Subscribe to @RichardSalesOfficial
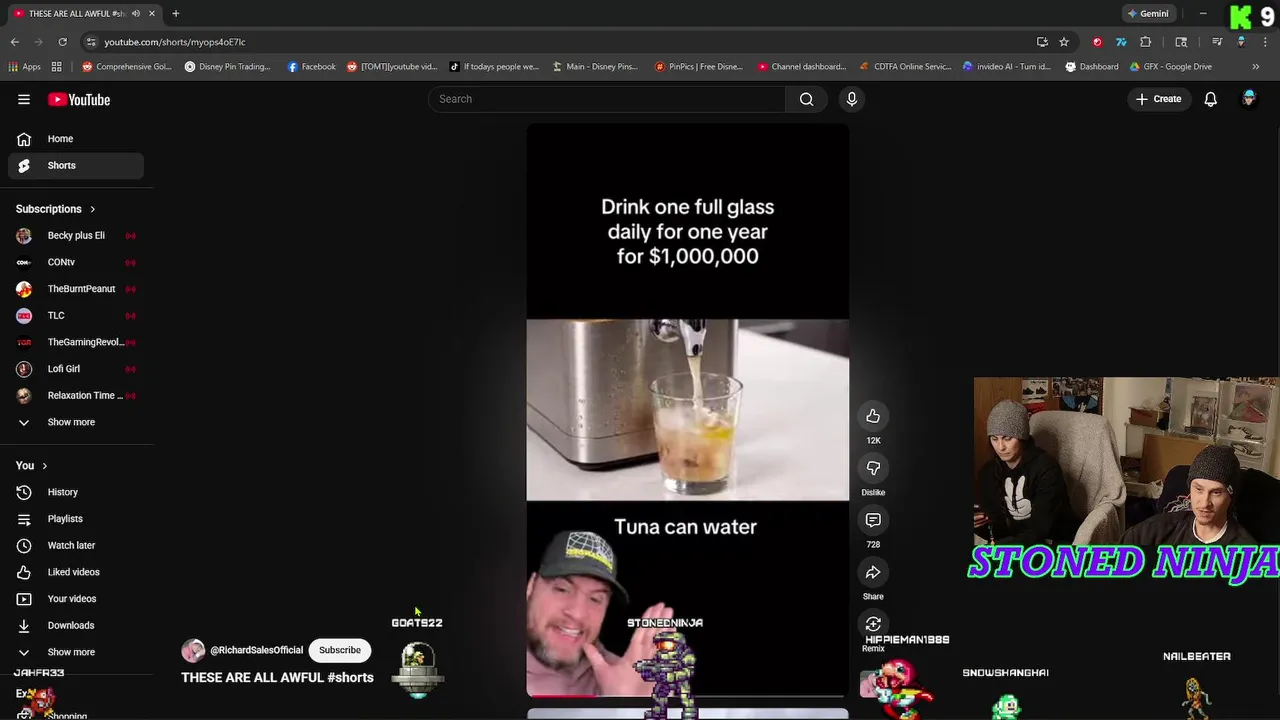 coord(340,650)
